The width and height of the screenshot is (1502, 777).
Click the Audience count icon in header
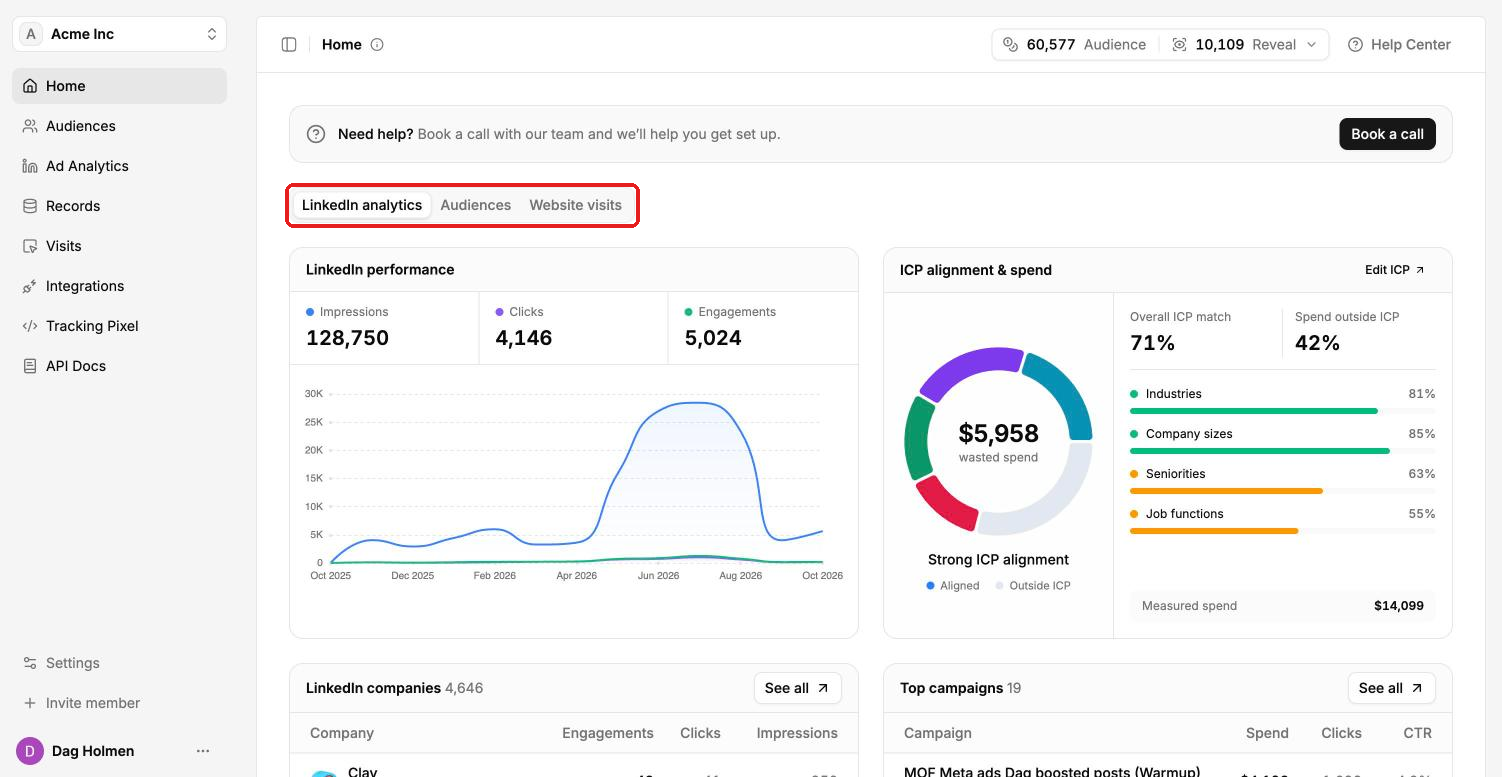[x=1010, y=44]
